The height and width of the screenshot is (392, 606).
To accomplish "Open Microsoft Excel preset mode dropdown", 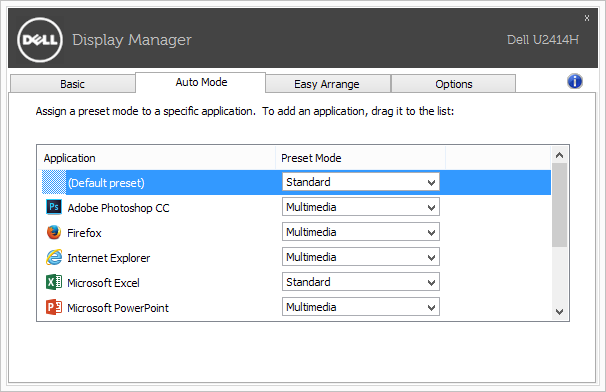I will pyautogui.click(x=361, y=282).
